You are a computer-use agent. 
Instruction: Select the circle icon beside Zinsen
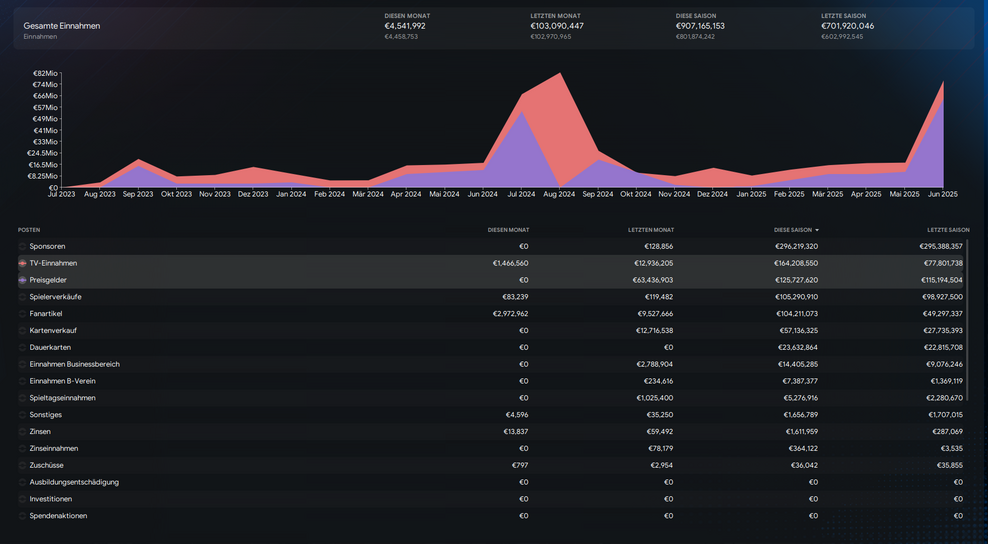22,432
